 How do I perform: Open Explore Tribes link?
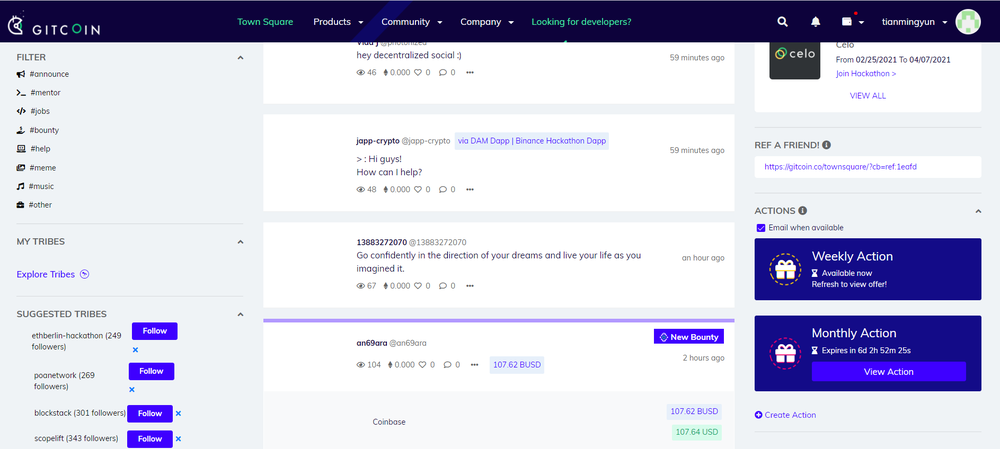46,274
